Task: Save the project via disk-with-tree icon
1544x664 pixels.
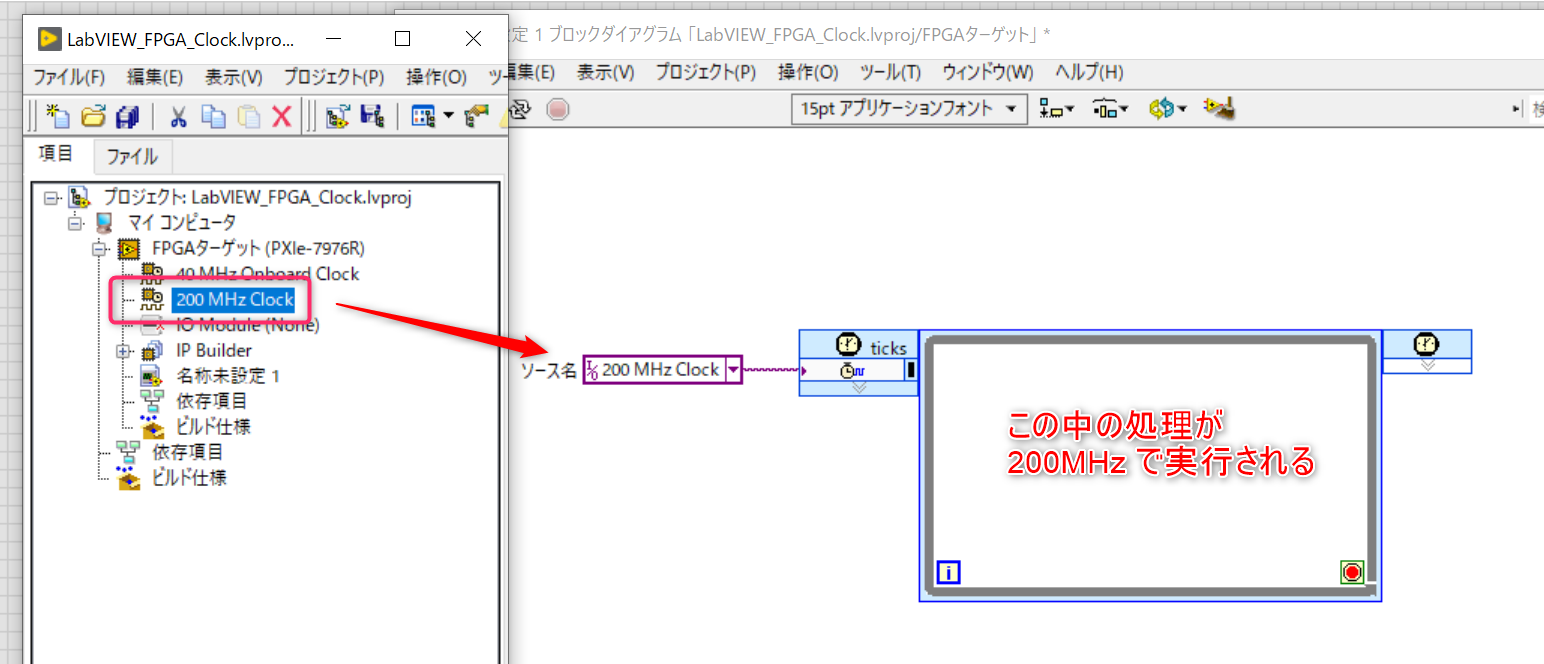Action: tap(371, 116)
